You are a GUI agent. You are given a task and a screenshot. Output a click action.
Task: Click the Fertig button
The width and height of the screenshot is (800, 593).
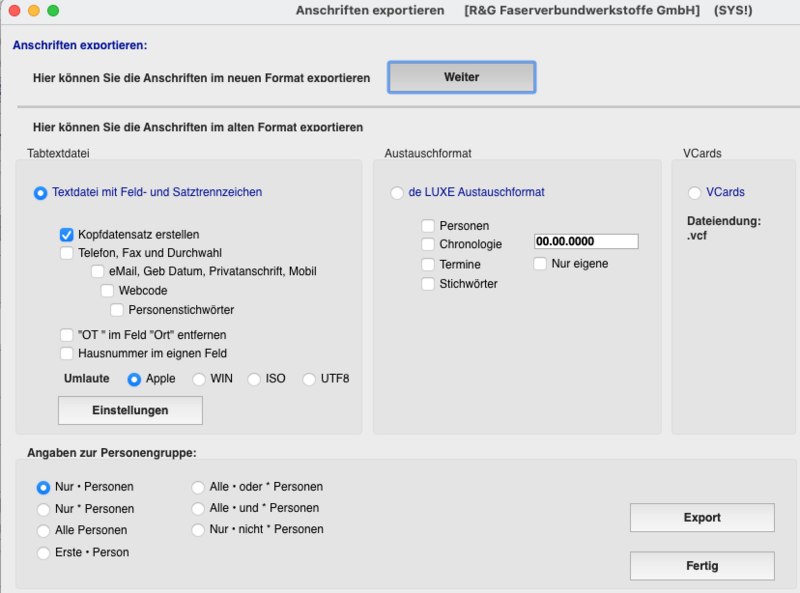tap(701, 565)
